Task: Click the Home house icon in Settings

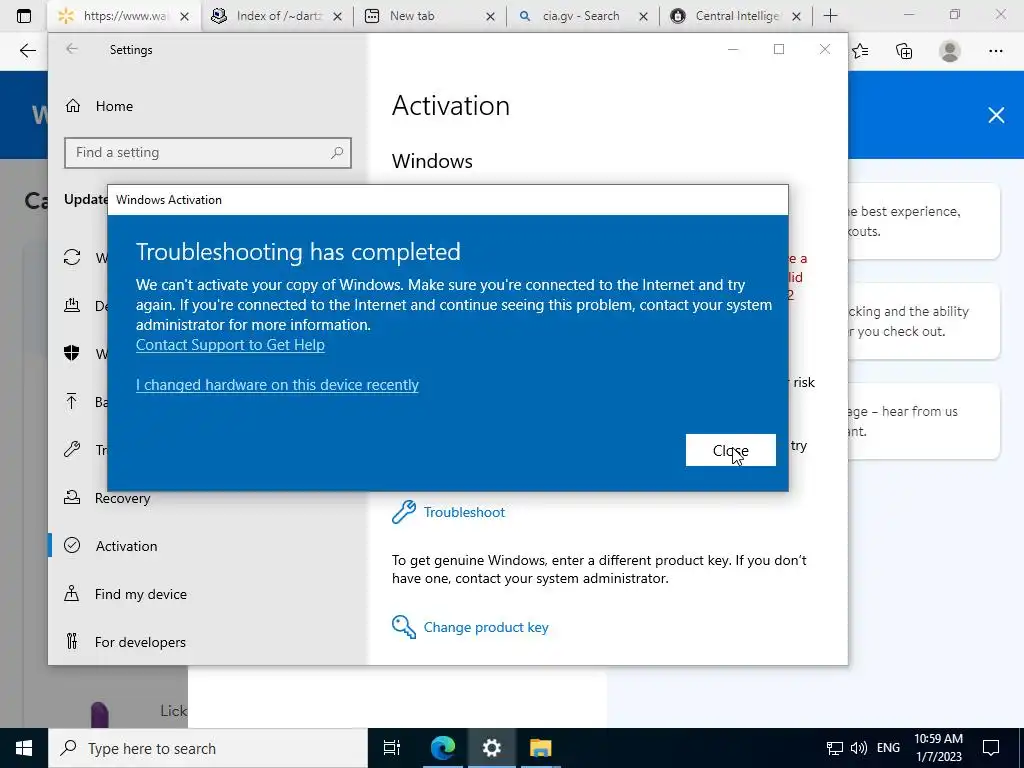Action: pos(72,106)
